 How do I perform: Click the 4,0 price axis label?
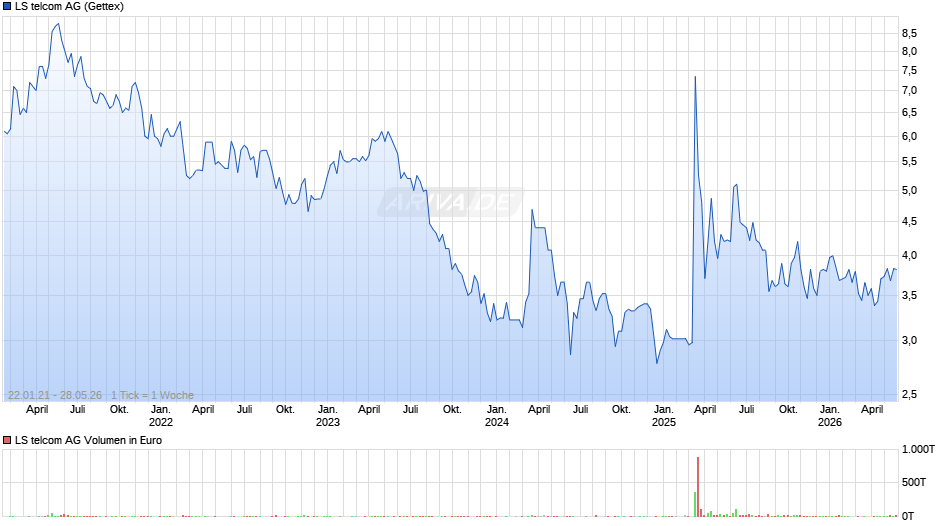point(909,256)
